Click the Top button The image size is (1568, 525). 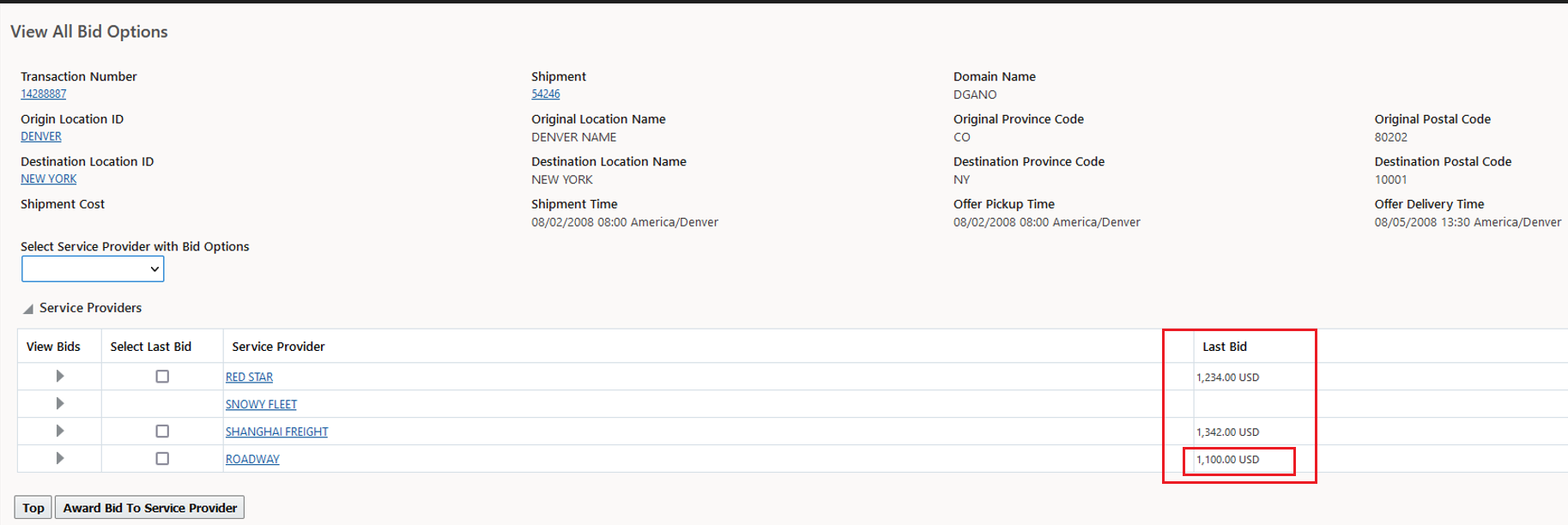(33, 508)
